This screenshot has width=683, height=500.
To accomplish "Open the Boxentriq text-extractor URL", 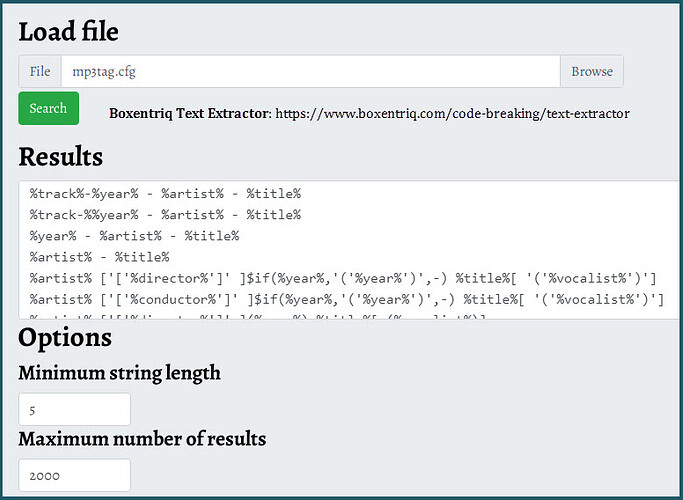I will point(453,114).
